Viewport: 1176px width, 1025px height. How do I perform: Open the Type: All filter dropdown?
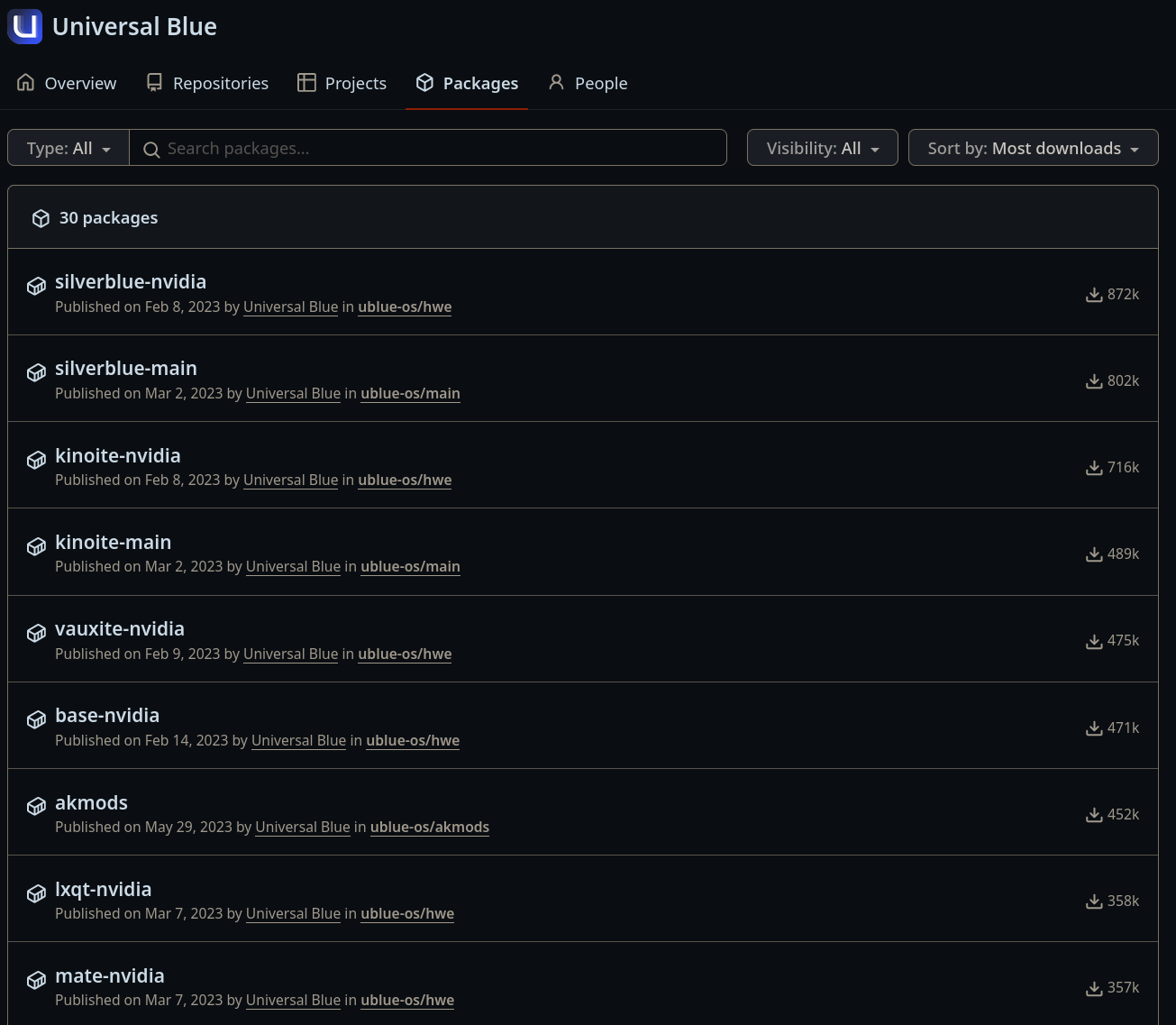tap(68, 148)
